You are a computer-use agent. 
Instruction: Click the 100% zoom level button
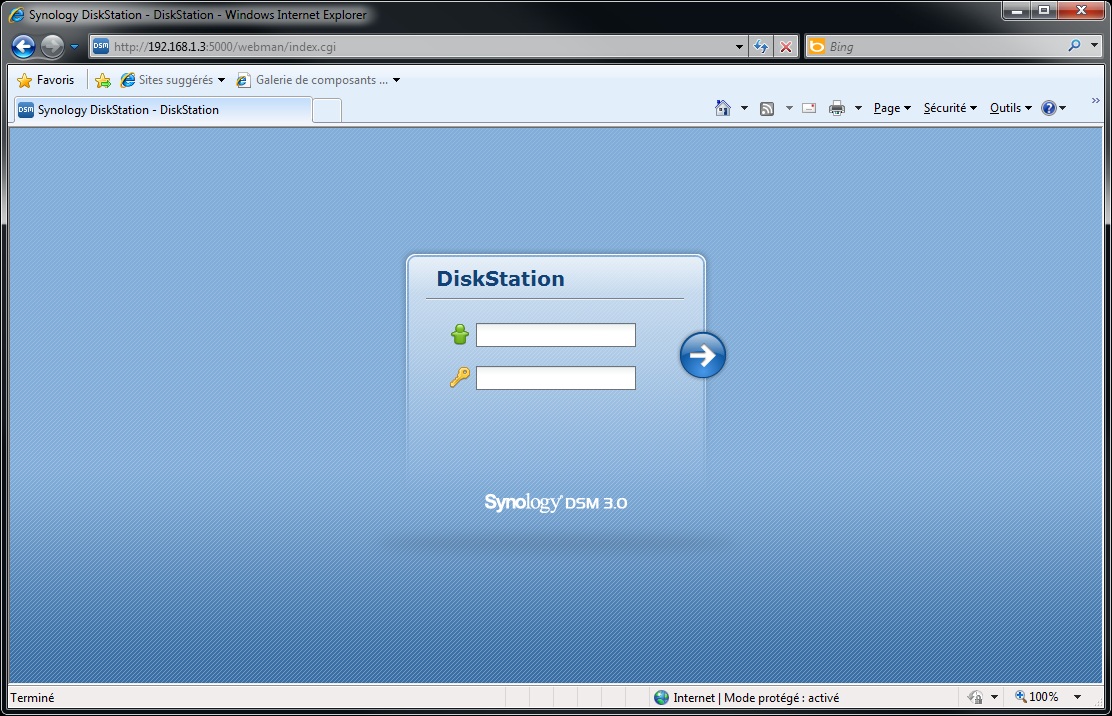pyautogui.click(x=1036, y=697)
